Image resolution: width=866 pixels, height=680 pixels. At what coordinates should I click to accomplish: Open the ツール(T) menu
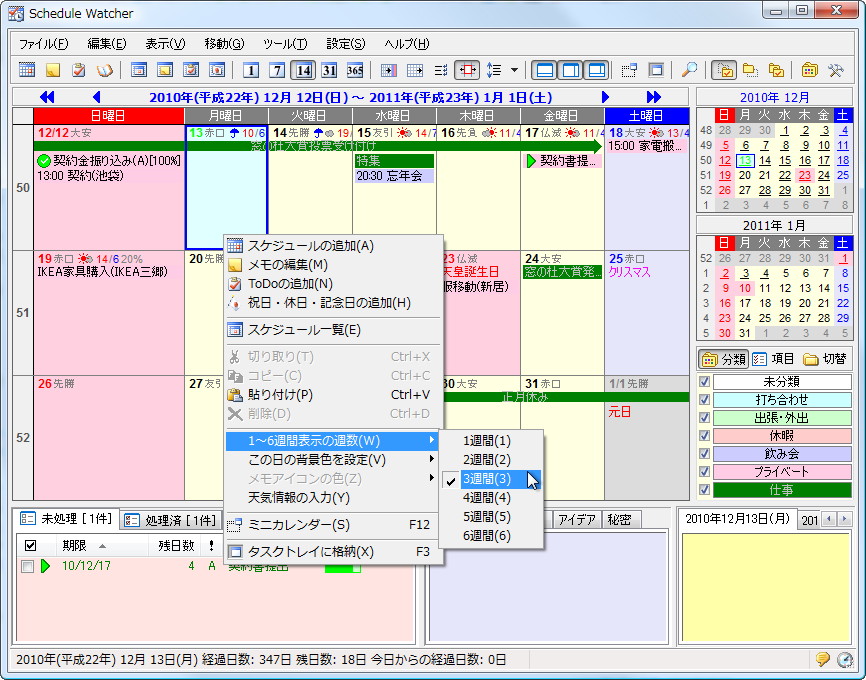[x=285, y=44]
